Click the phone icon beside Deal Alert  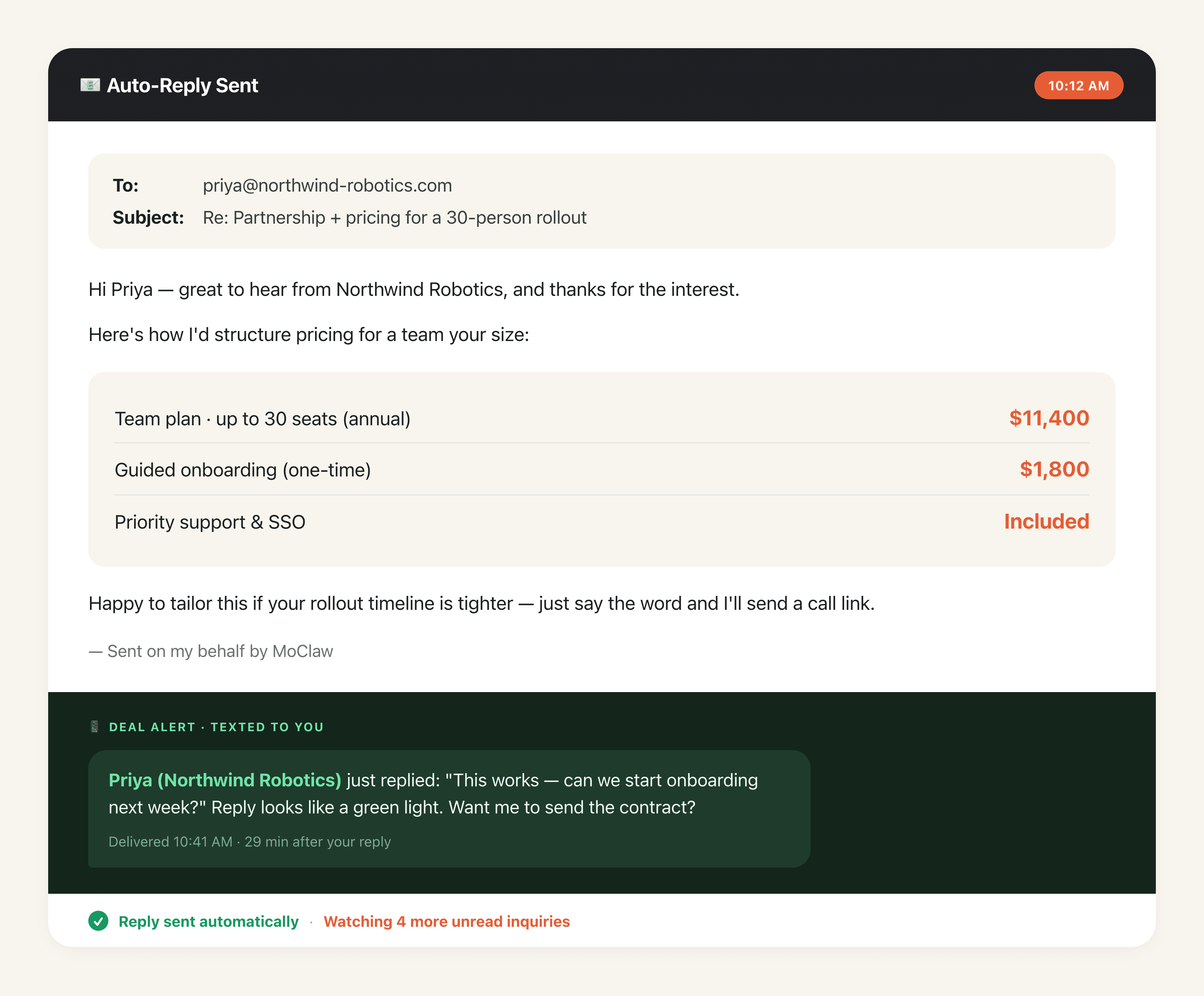tap(95, 727)
